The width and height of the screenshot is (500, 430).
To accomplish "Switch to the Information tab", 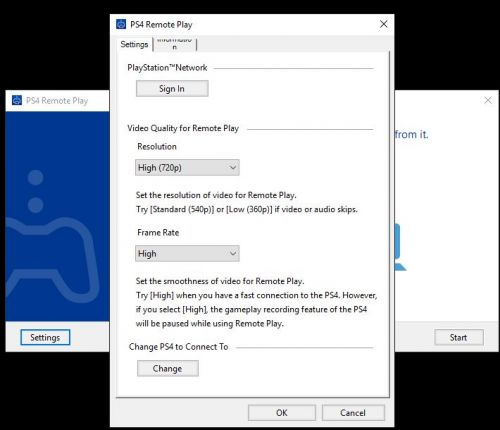I will [x=175, y=44].
